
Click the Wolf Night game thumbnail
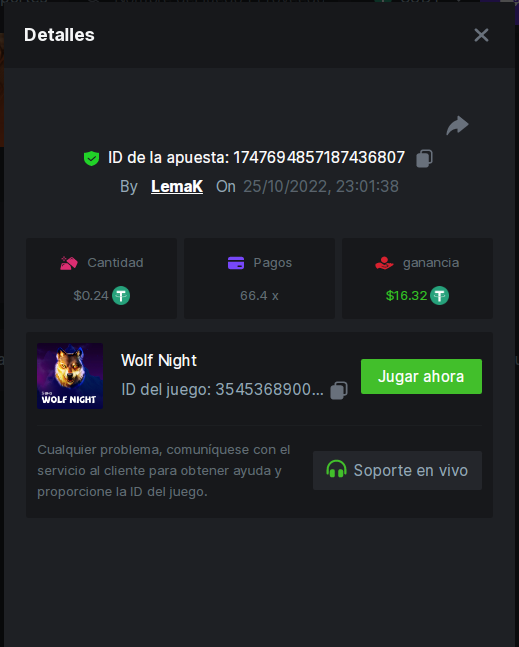click(70, 376)
